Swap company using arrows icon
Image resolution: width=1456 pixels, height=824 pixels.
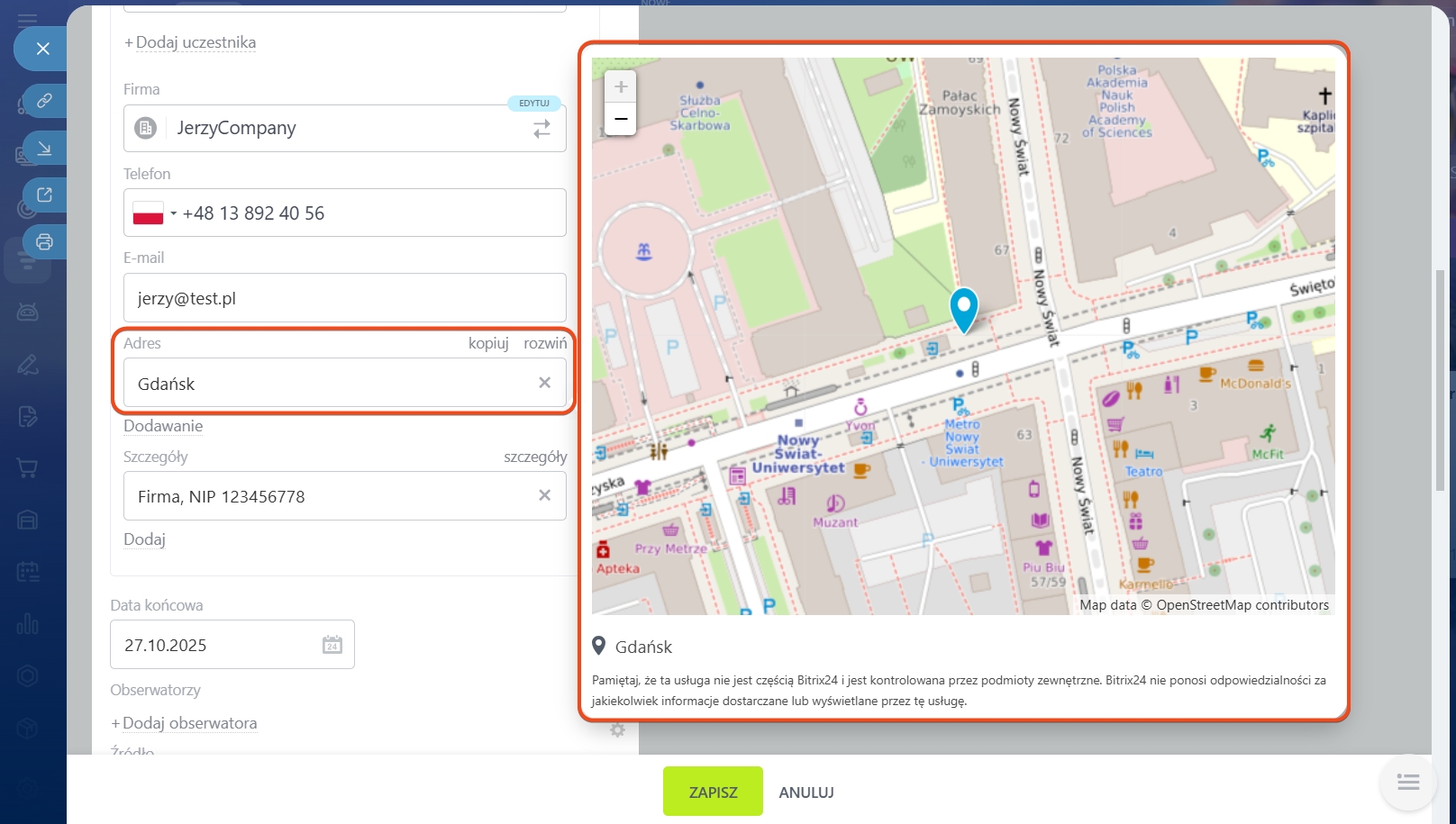click(x=541, y=129)
